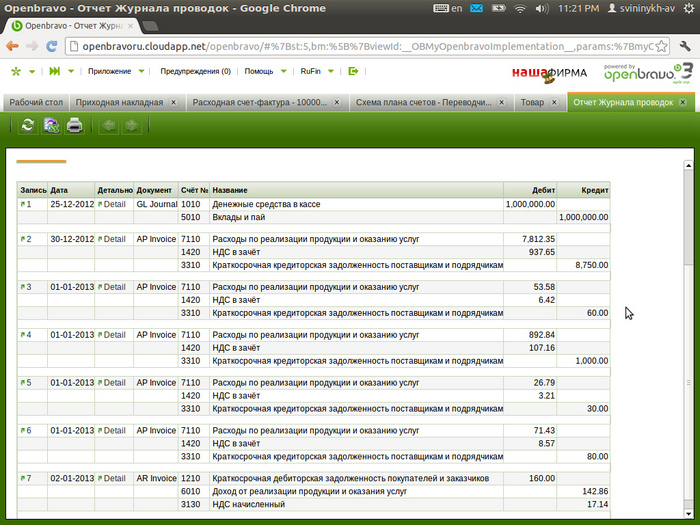Click the green quick launch arrow icon
Viewport: 700px width, 525px height.
(x=54, y=72)
